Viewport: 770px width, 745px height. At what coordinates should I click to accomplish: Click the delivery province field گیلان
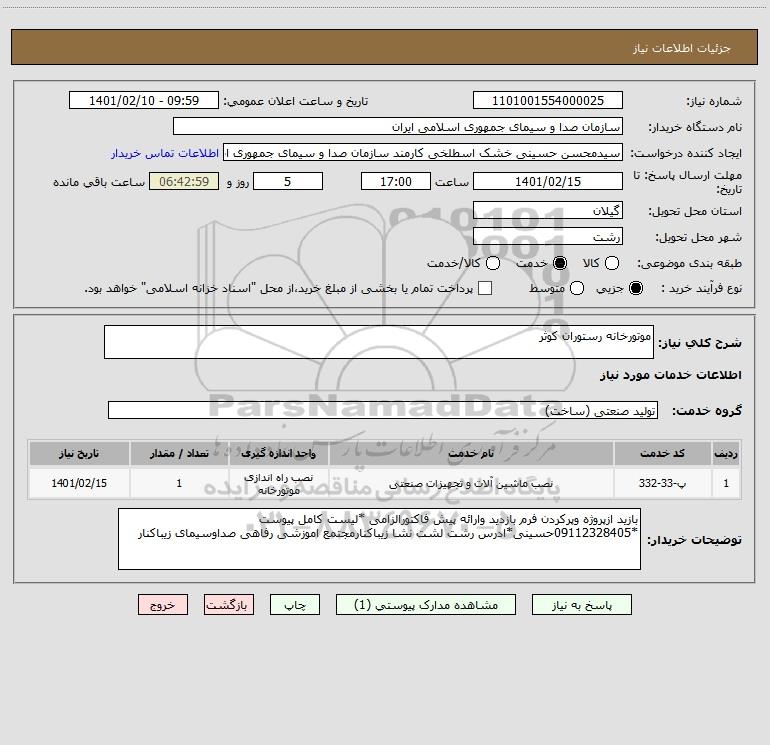(548, 210)
